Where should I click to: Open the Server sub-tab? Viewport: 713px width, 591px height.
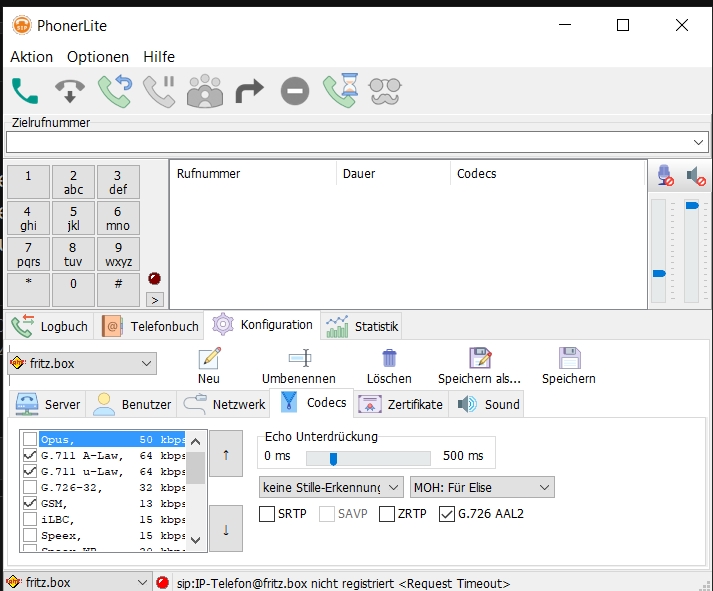47,404
